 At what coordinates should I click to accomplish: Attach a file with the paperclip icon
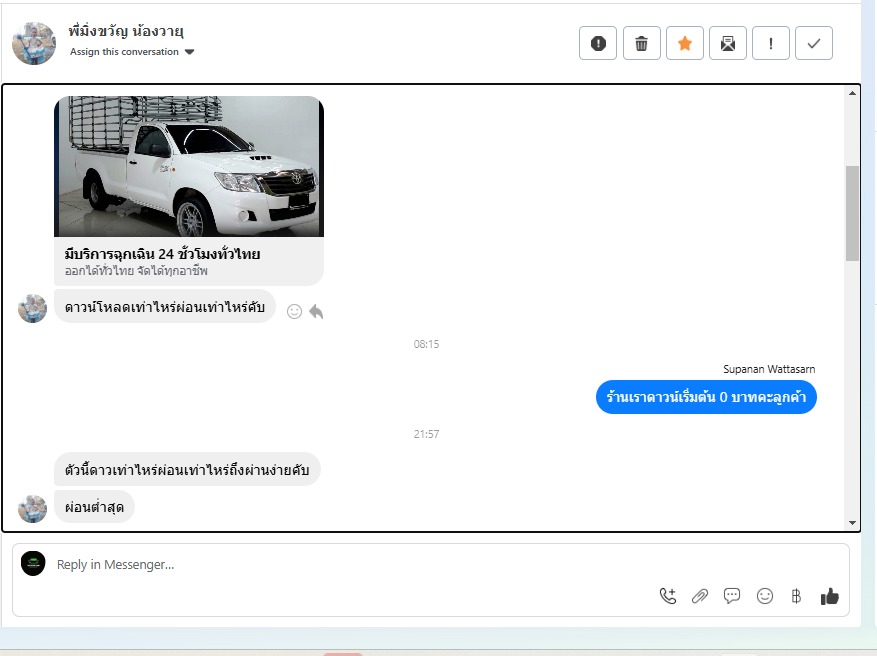[700, 596]
